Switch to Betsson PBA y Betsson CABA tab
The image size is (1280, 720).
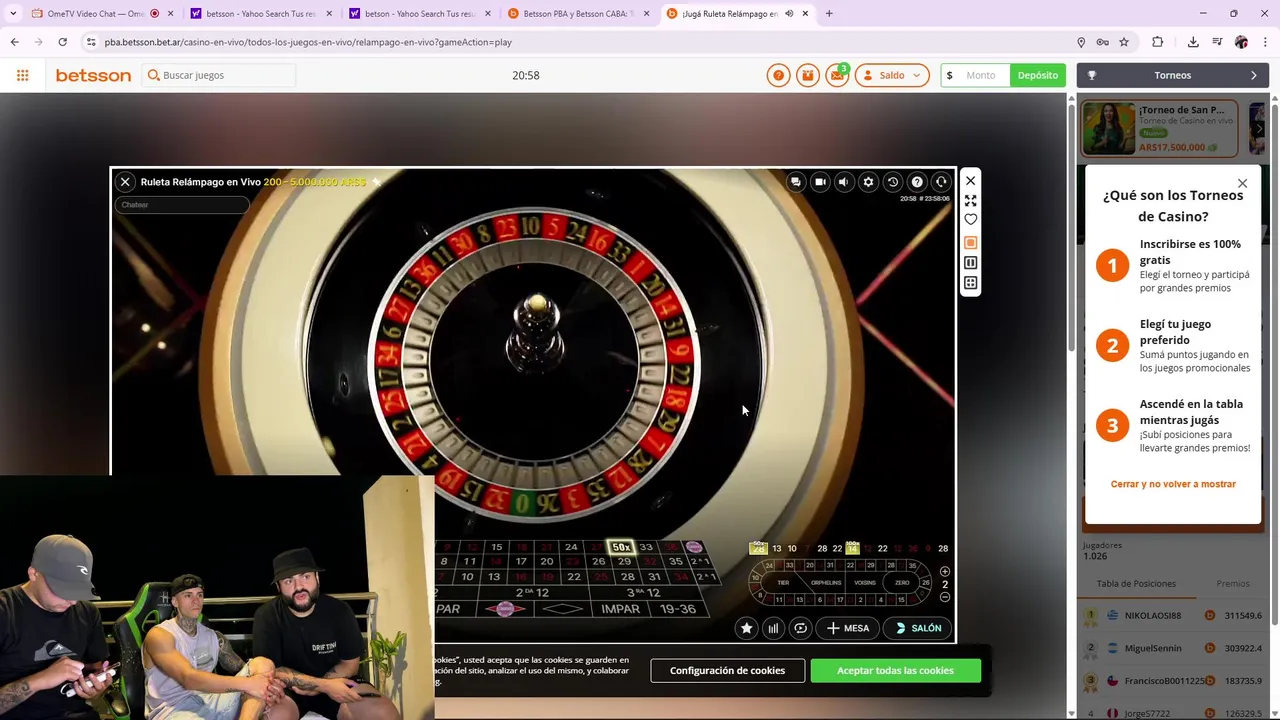[x=578, y=14]
